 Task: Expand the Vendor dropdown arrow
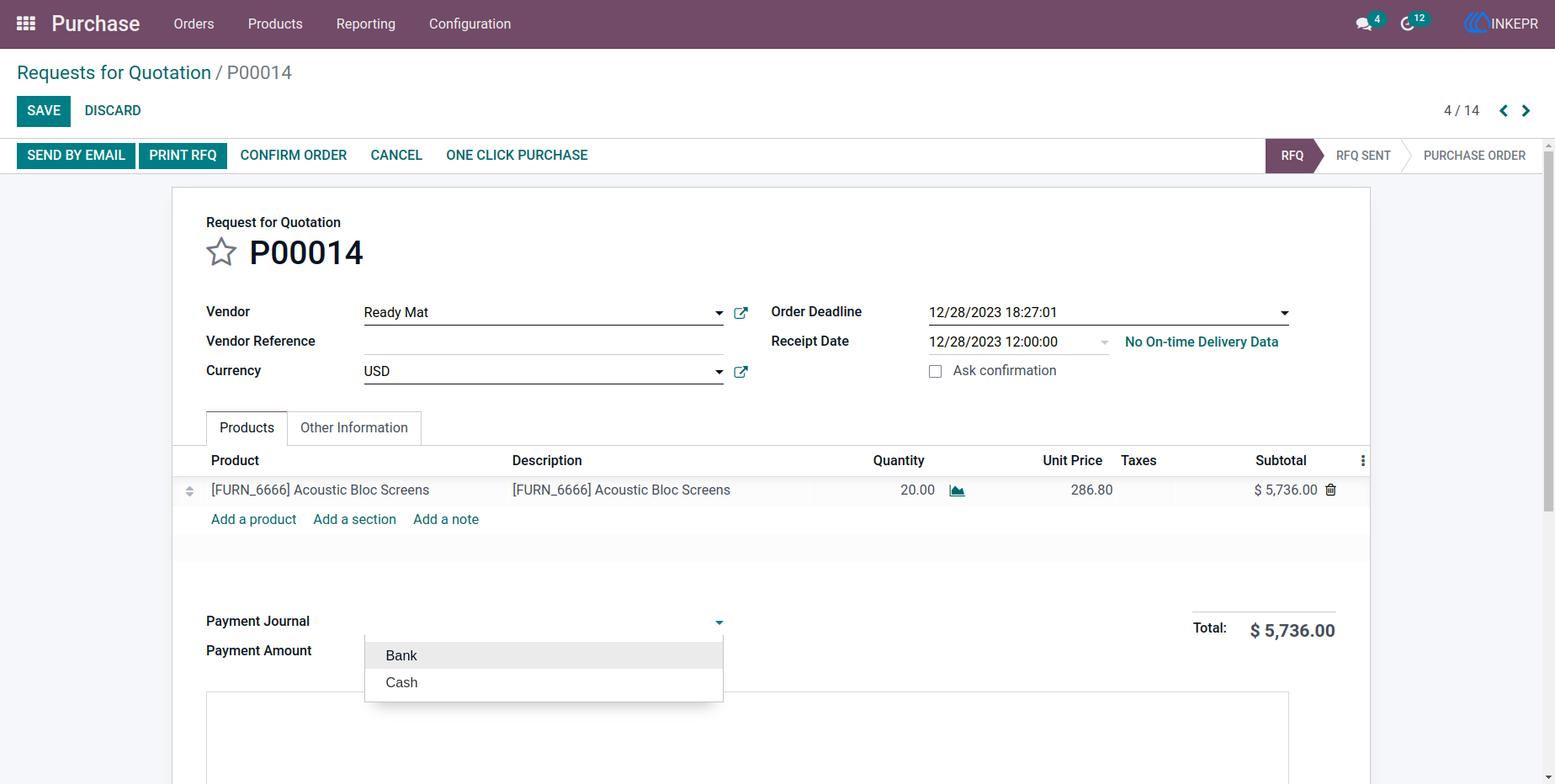click(x=719, y=313)
